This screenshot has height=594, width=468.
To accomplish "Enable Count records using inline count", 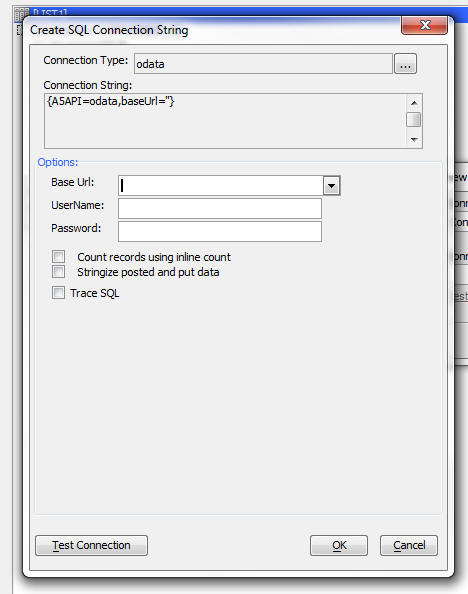I will tap(58, 256).
